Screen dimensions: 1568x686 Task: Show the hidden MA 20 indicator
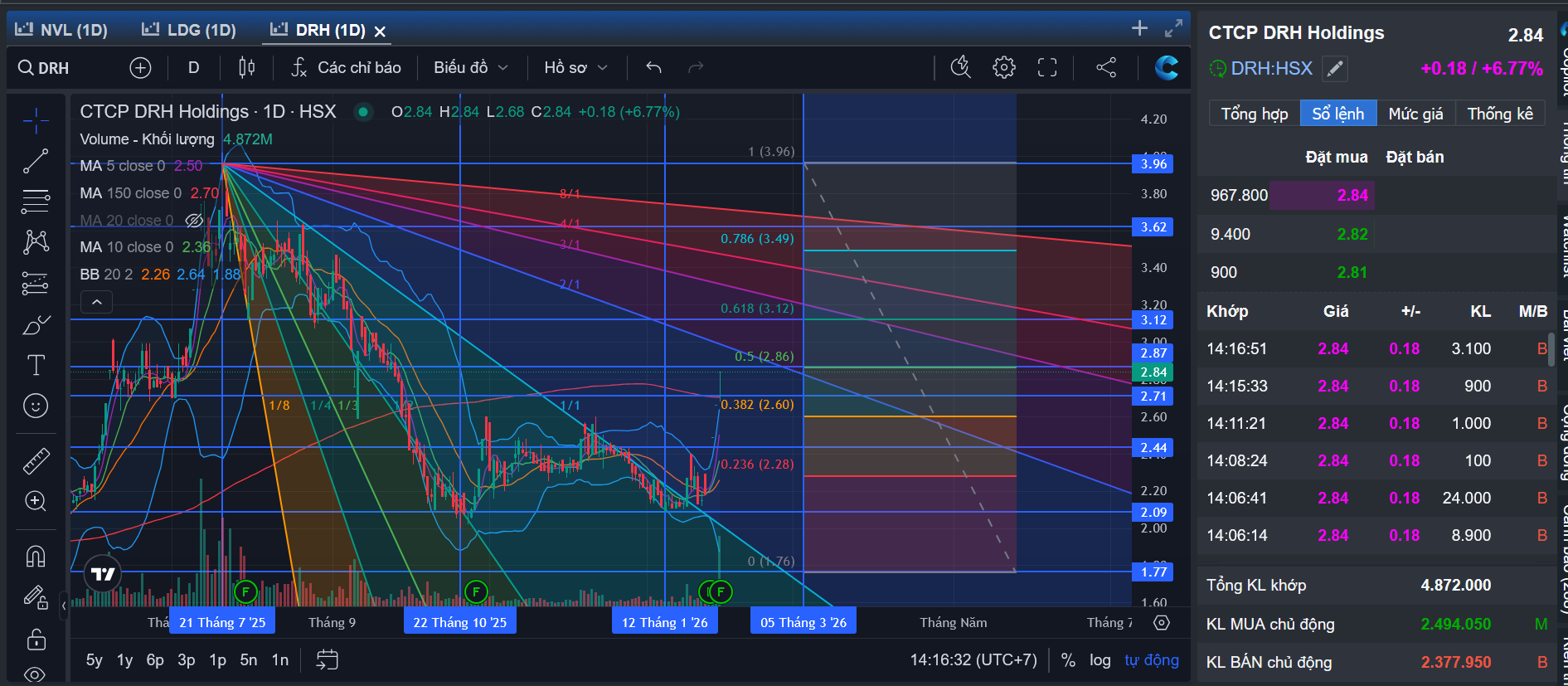(x=194, y=221)
